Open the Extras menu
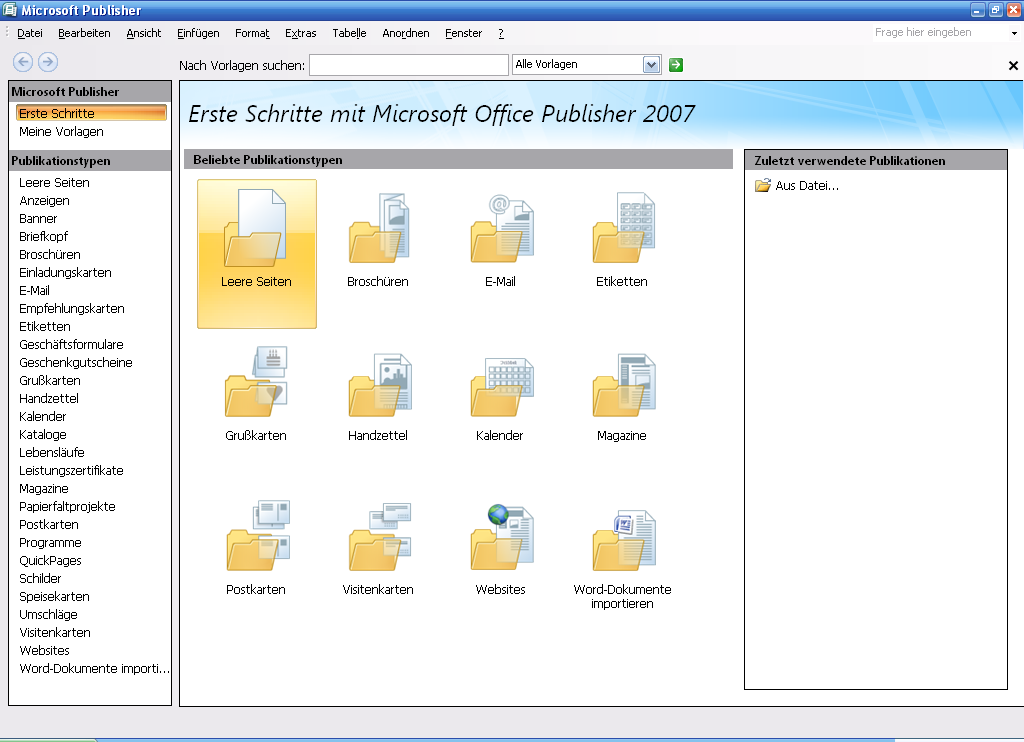 coord(300,33)
